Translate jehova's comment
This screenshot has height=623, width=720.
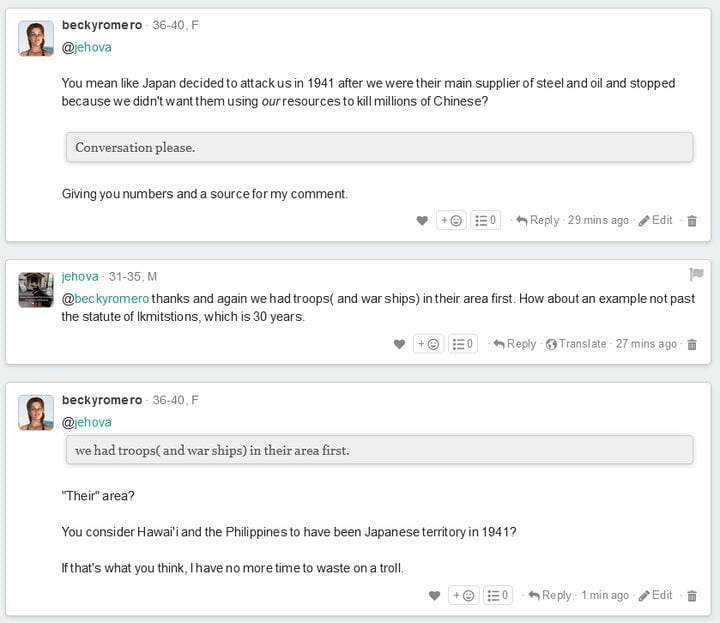[576, 344]
